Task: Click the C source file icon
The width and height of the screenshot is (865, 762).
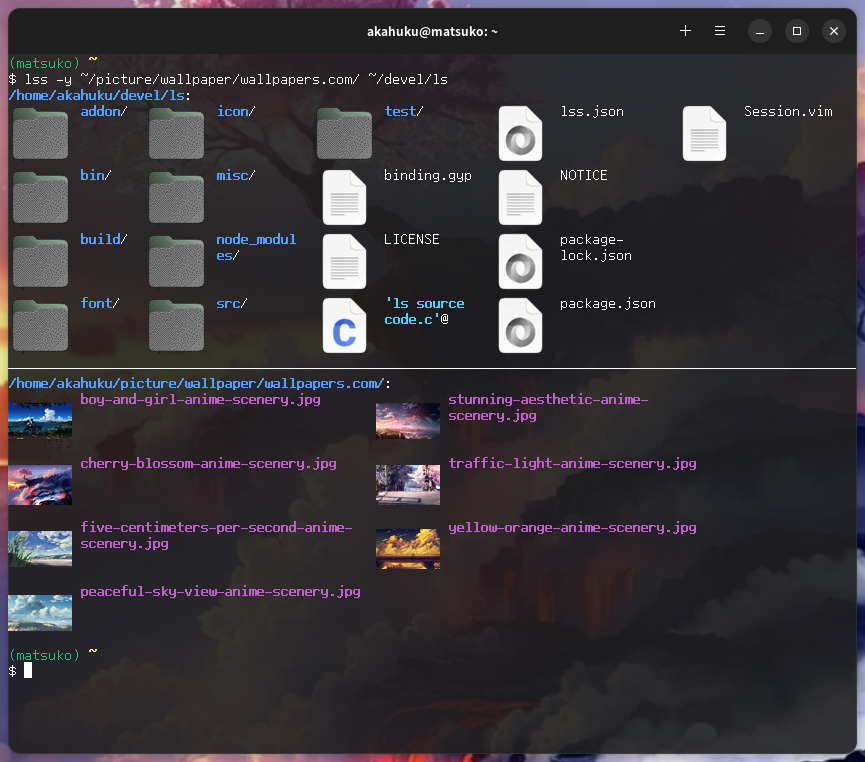Action: (x=344, y=326)
